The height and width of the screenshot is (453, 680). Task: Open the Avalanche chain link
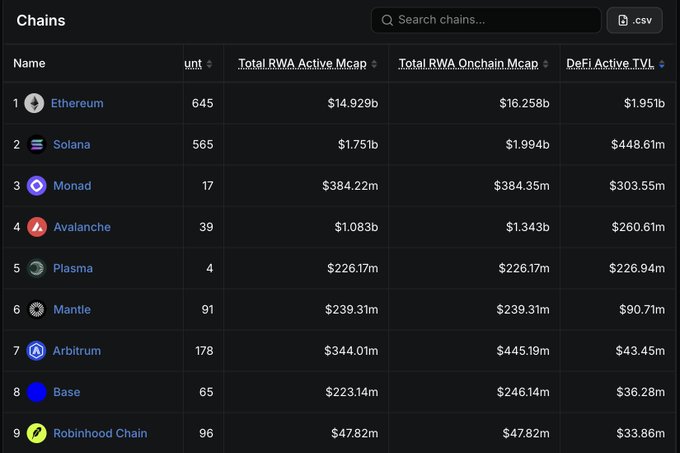click(x=82, y=227)
